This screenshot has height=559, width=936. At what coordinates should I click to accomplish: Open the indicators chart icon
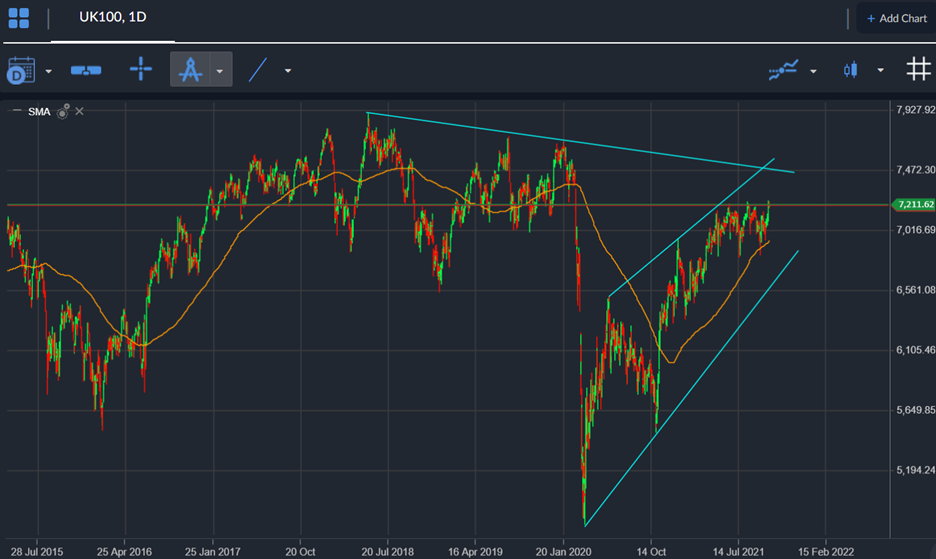[x=783, y=70]
